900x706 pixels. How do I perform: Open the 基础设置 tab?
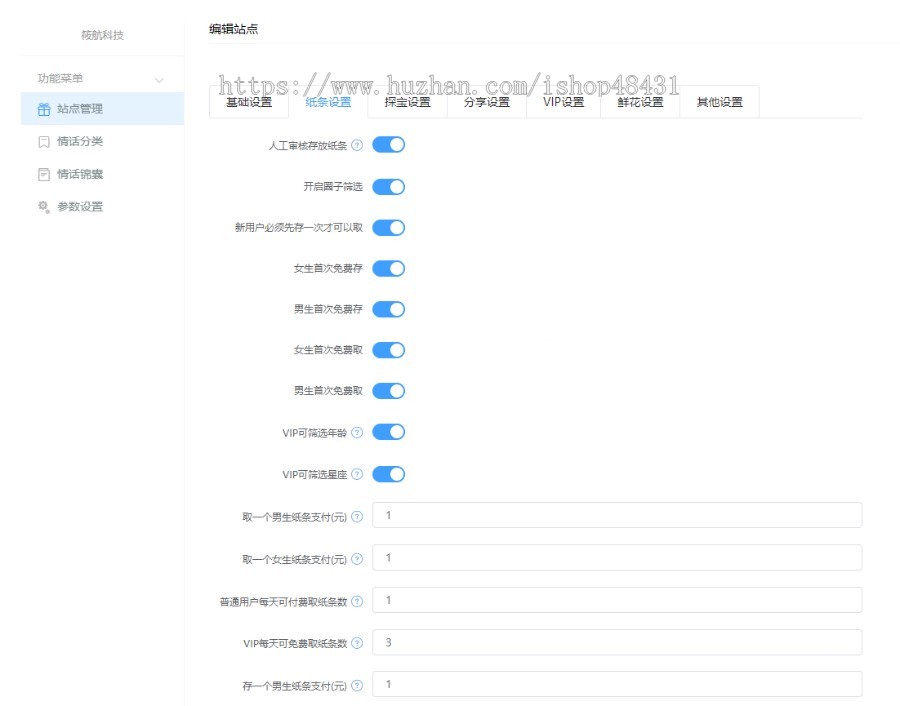[x=249, y=102]
